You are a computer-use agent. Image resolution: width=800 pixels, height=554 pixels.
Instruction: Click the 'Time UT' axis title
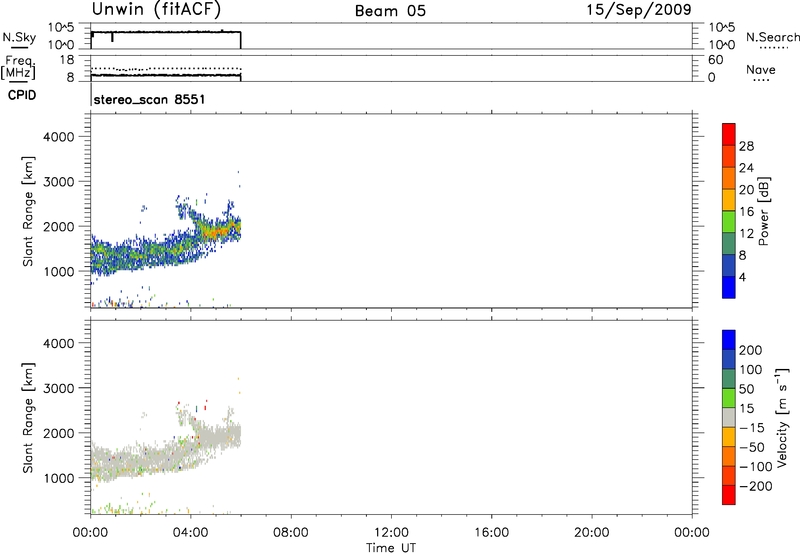[x=391, y=547]
